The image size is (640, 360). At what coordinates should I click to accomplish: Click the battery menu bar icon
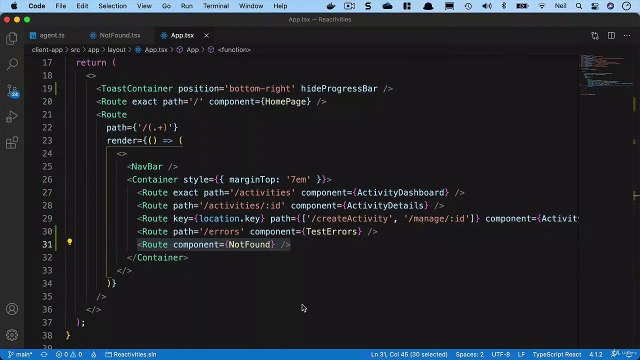522,6
